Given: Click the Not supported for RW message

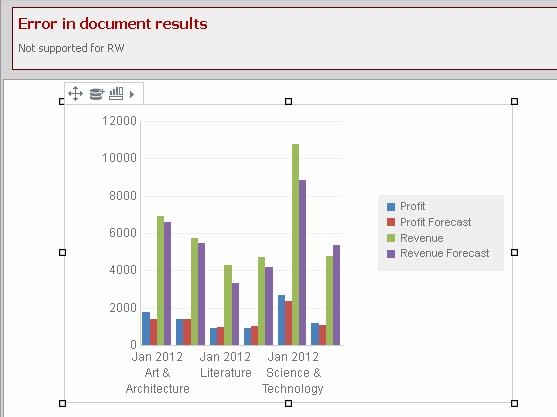Looking at the screenshot, I should pyautogui.click(x=71, y=48).
